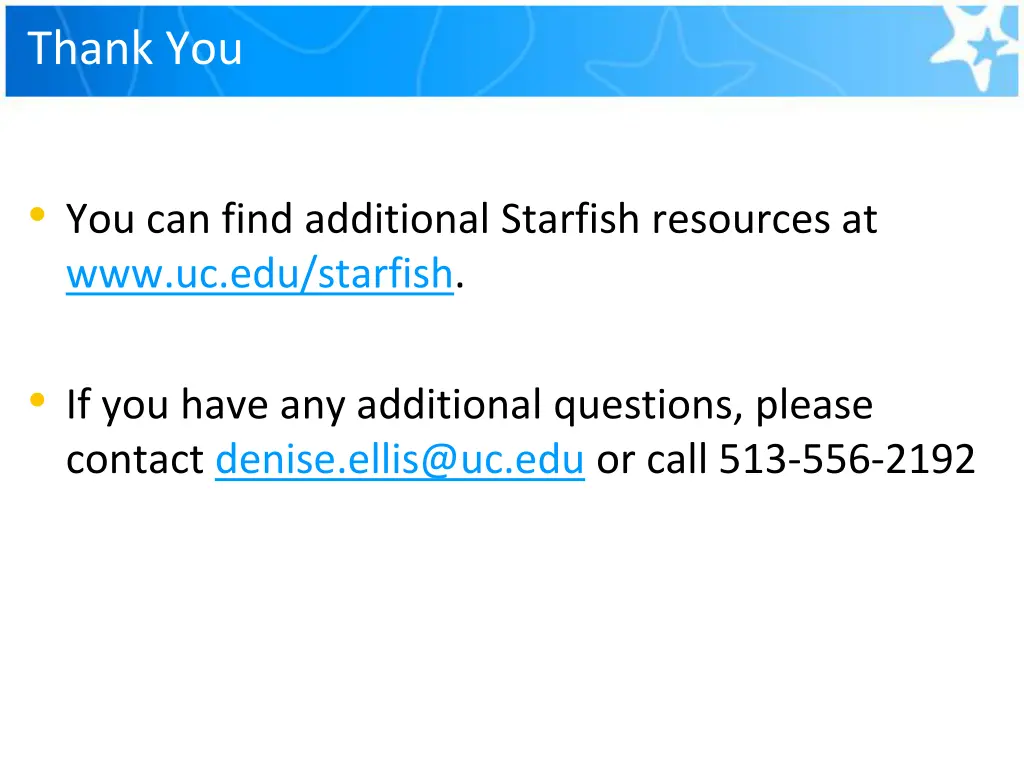The width and height of the screenshot is (1024, 768).
Task: Click the word "questions," in the second bullet
Action: coord(648,406)
